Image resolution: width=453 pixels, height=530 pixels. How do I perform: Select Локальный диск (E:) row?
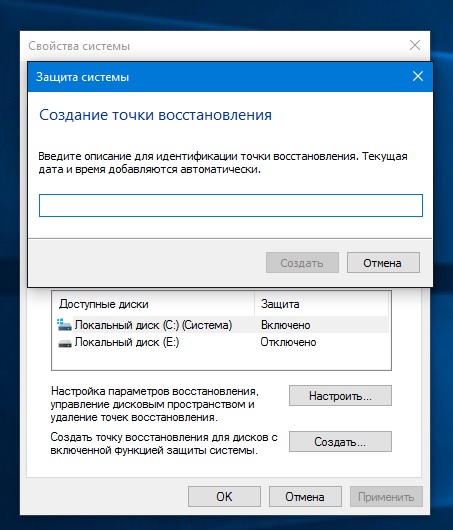[223, 342]
